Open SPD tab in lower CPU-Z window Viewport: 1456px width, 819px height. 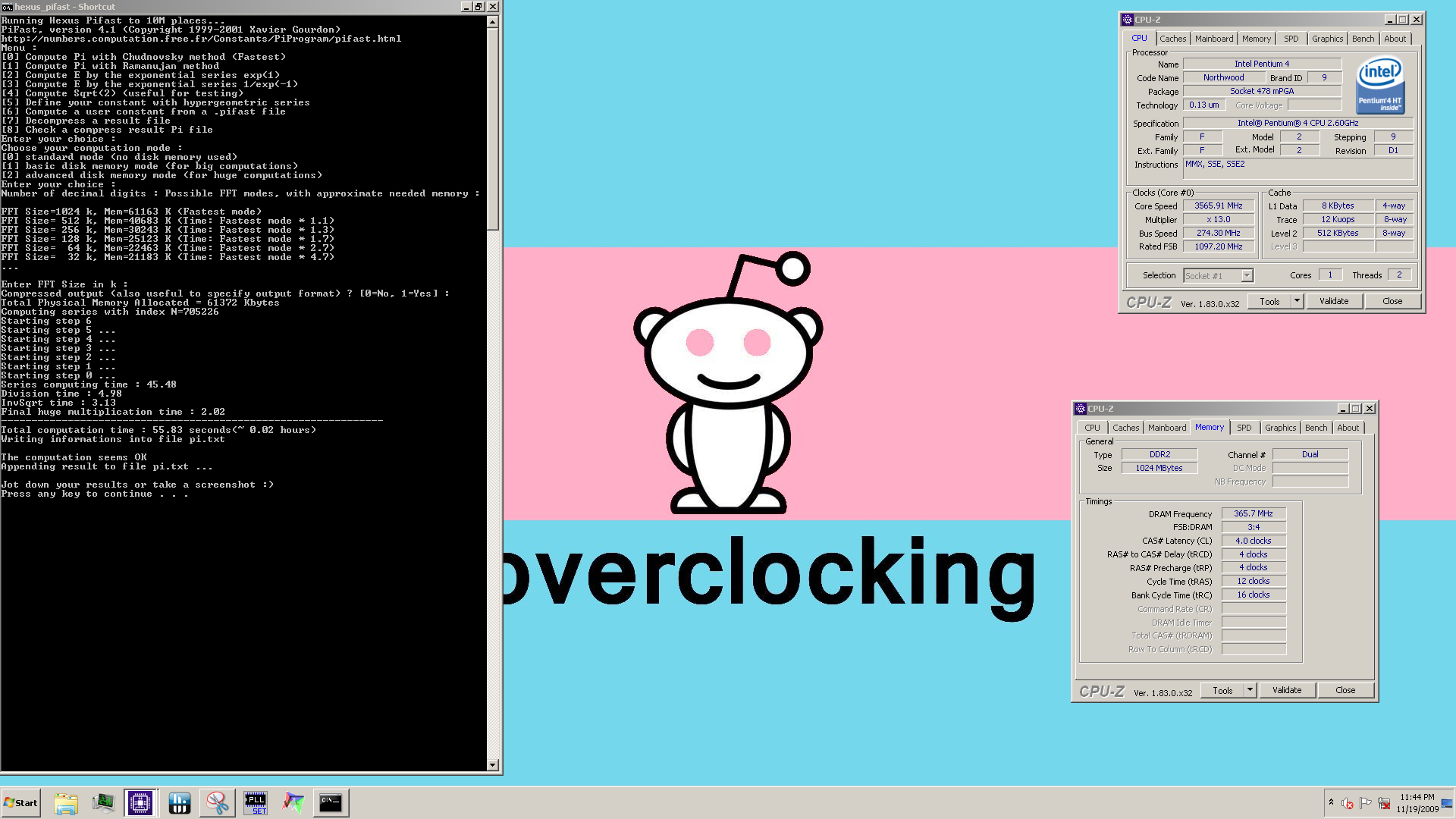1244,428
